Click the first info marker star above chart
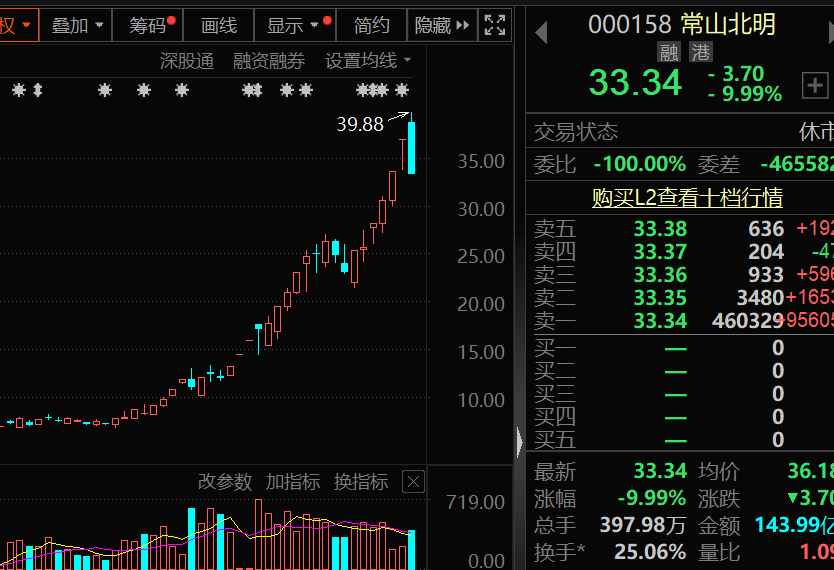 click(x=18, y=91)
